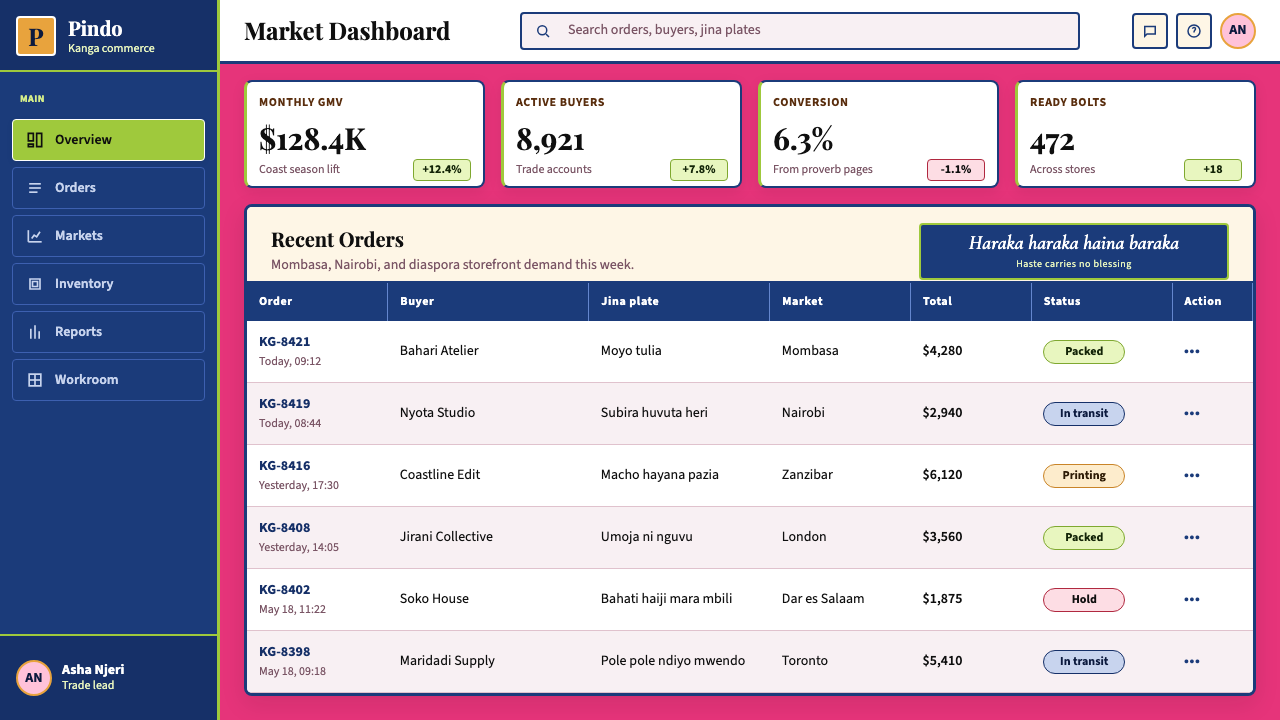Click the Overview sidebar icon
The width and height of the screenshot is (1280, 720).
[35, 140]
